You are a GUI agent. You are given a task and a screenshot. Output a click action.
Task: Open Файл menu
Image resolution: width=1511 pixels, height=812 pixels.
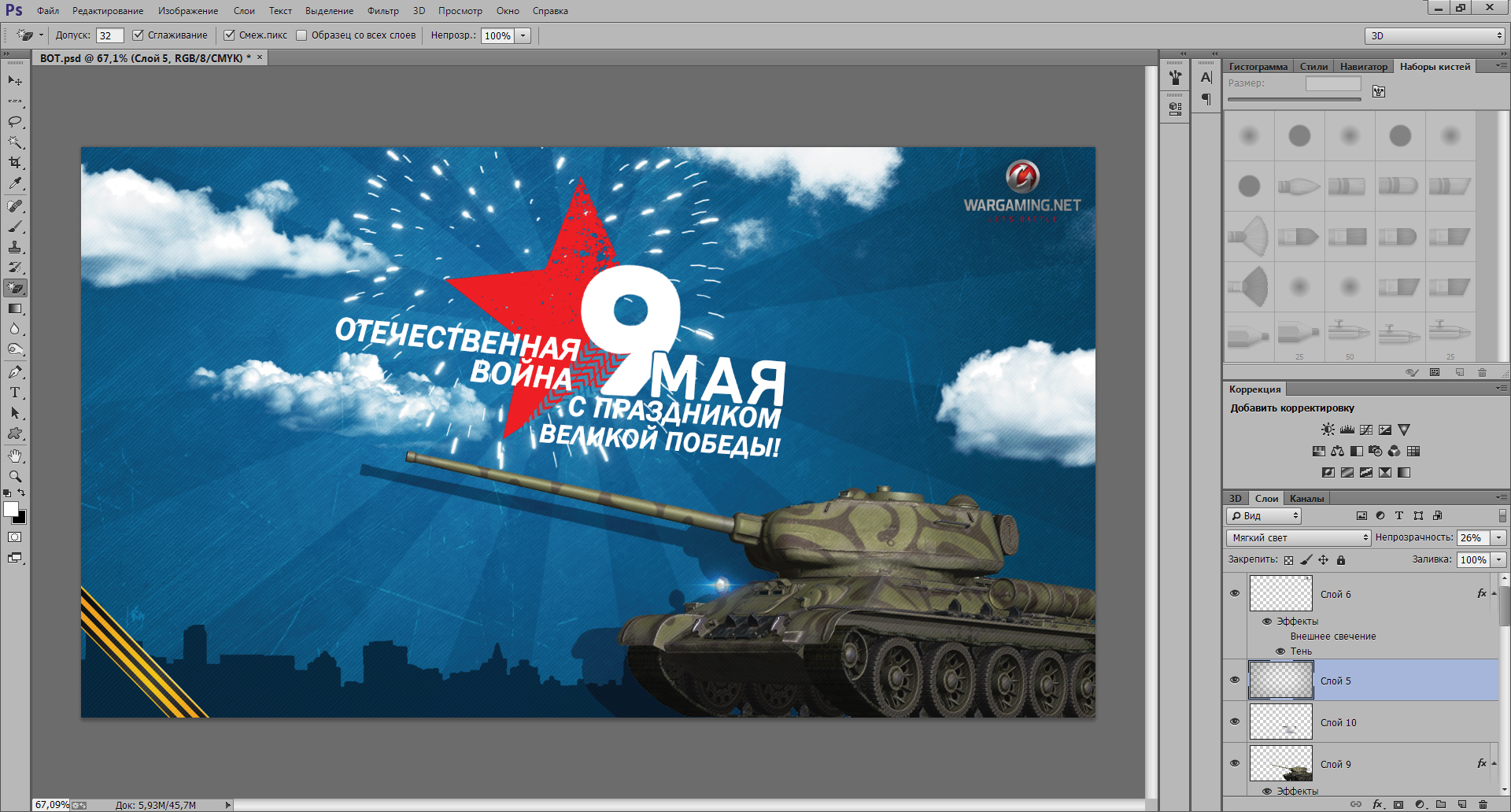click(48, 11)
